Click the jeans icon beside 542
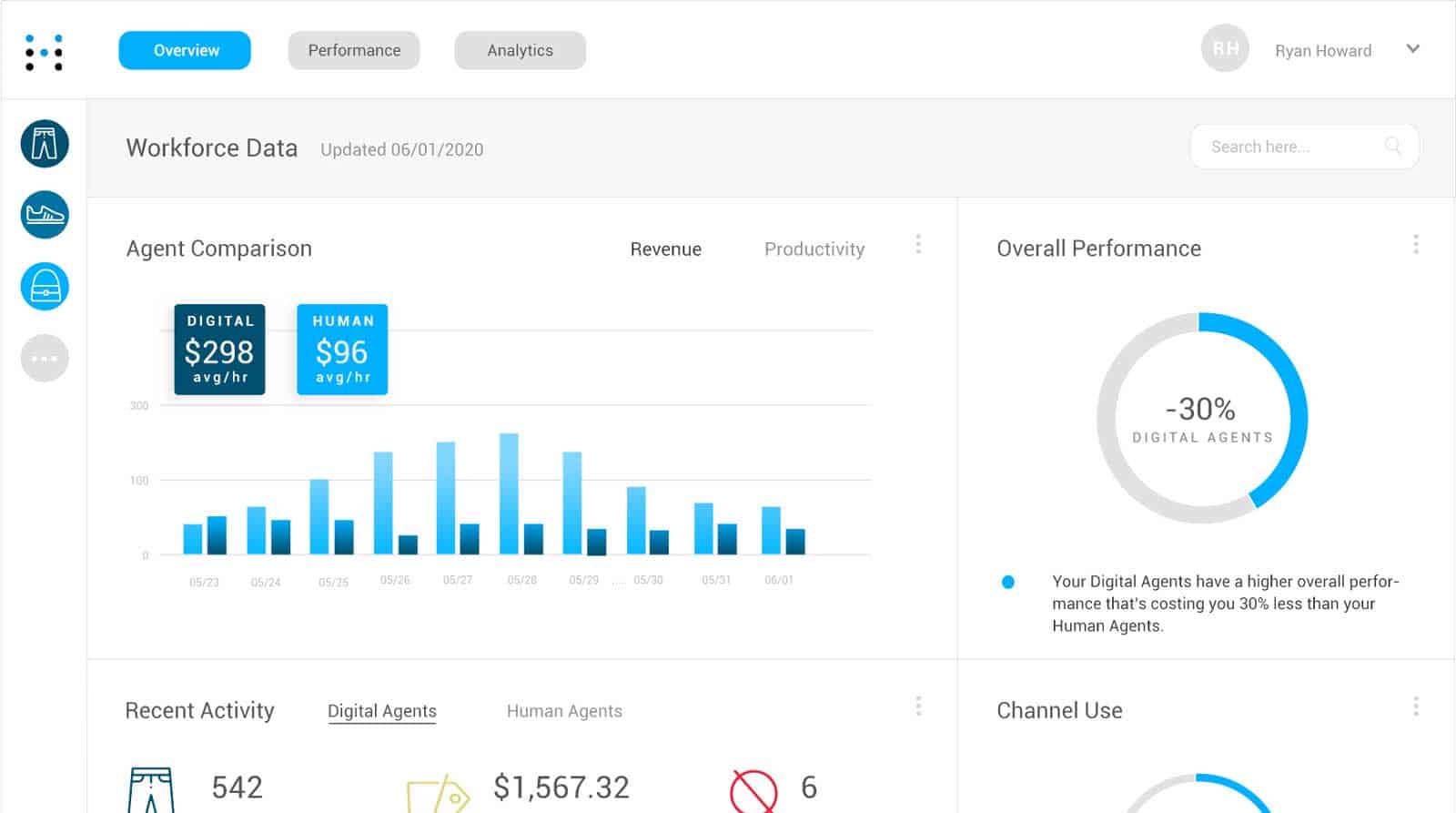 (x=151, y=790)
